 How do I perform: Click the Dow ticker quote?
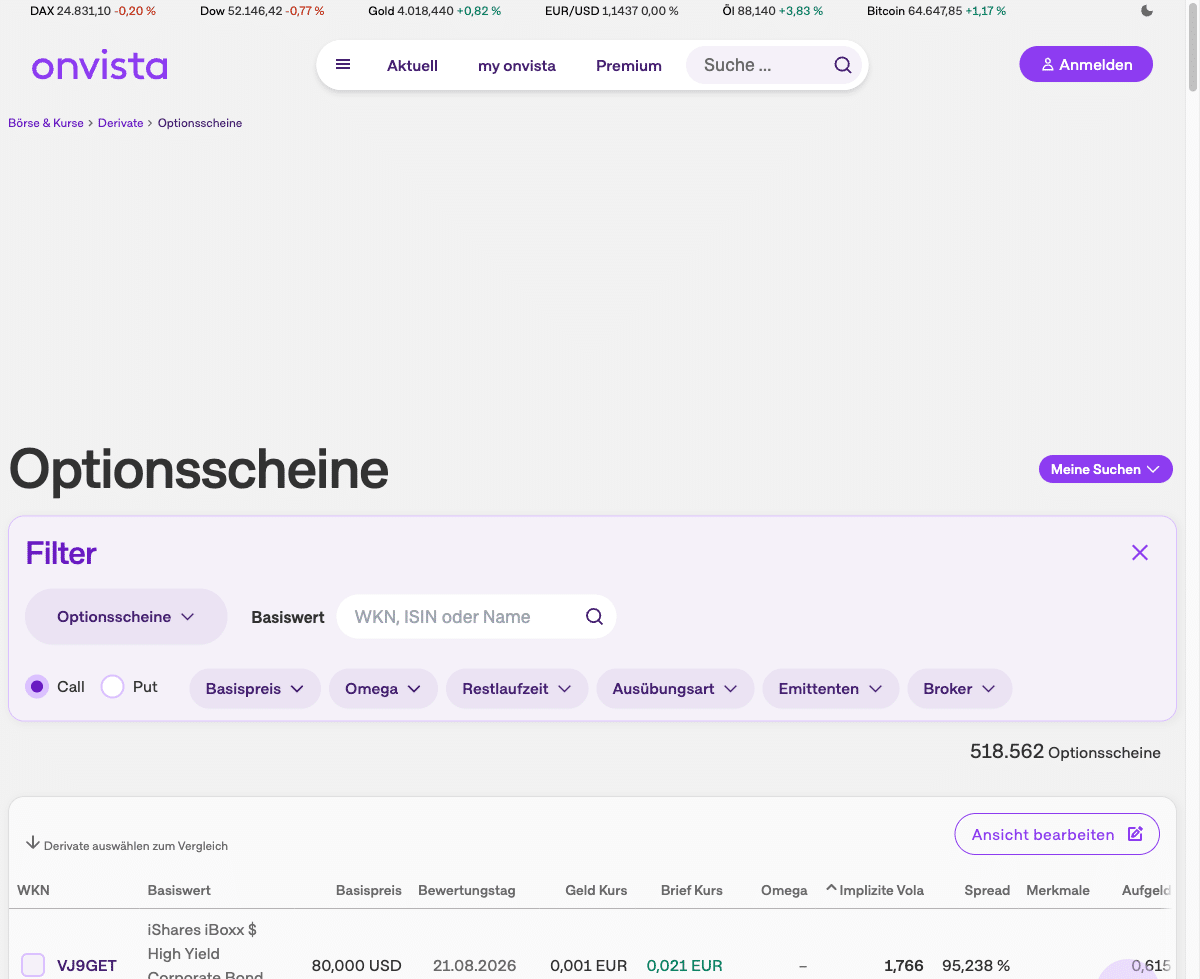[x=263, y=11]
